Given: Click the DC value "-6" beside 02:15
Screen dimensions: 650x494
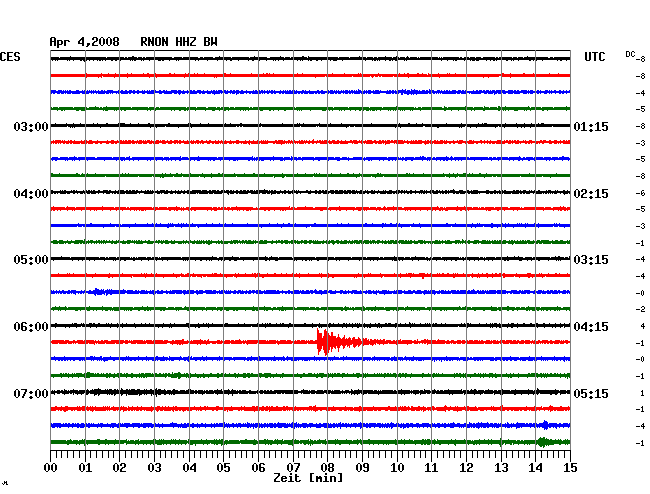Looking at the screenshot, I should click(640, 193).
